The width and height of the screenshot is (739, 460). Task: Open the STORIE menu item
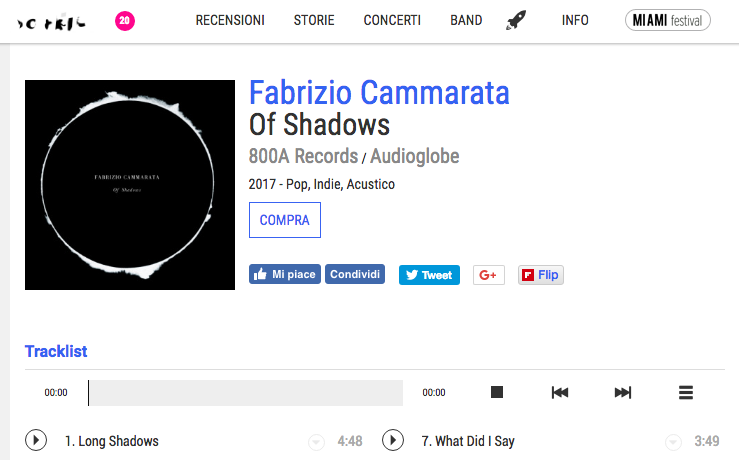tap(314, 20)
